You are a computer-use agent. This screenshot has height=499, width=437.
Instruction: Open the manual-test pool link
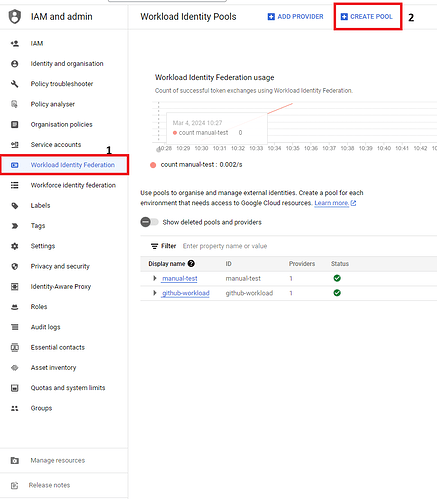180,278
